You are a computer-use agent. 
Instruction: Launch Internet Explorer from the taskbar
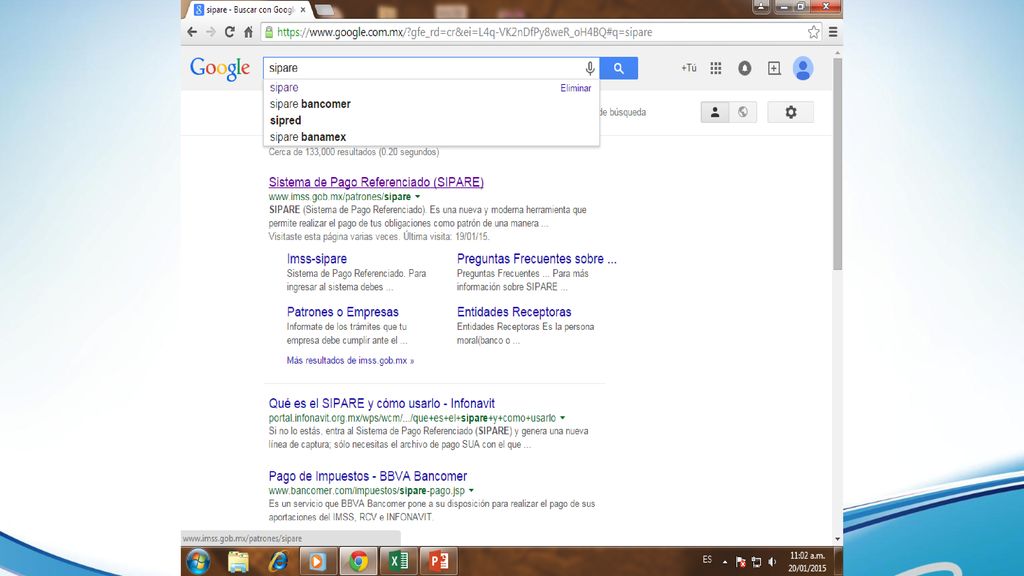(x=278, y=562)
